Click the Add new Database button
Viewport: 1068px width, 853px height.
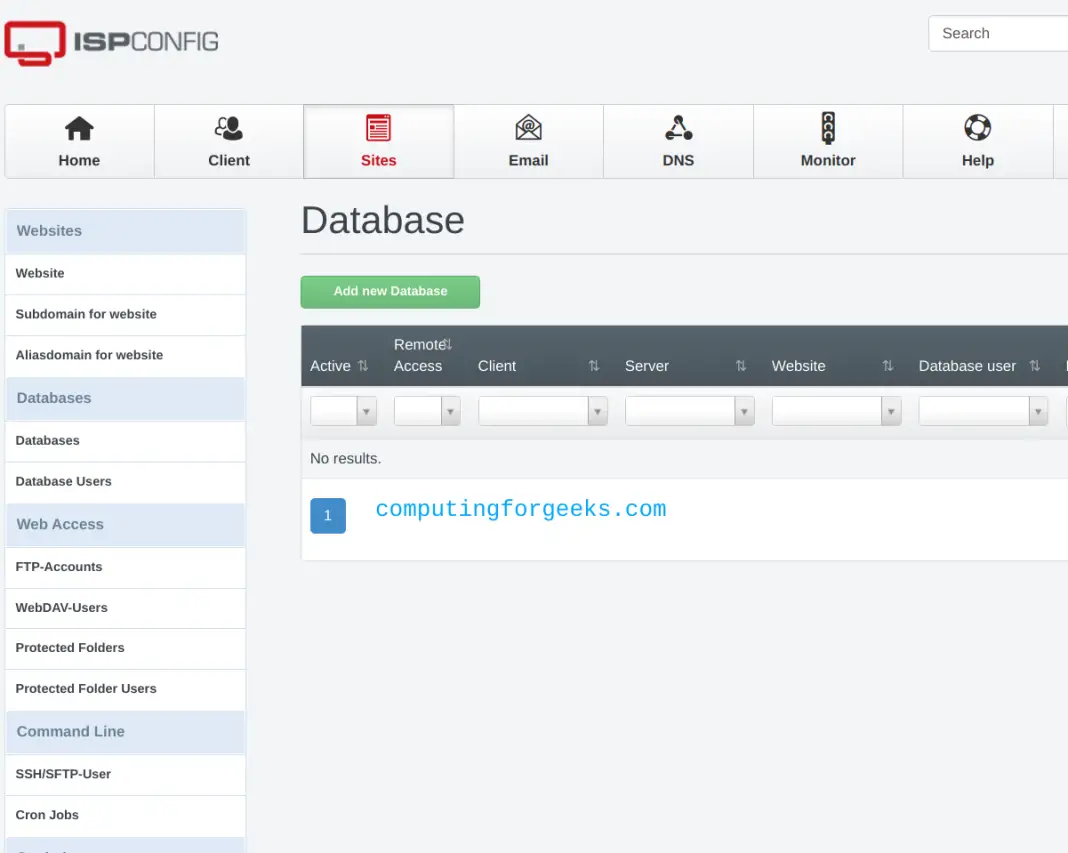(x=390, y=291)
